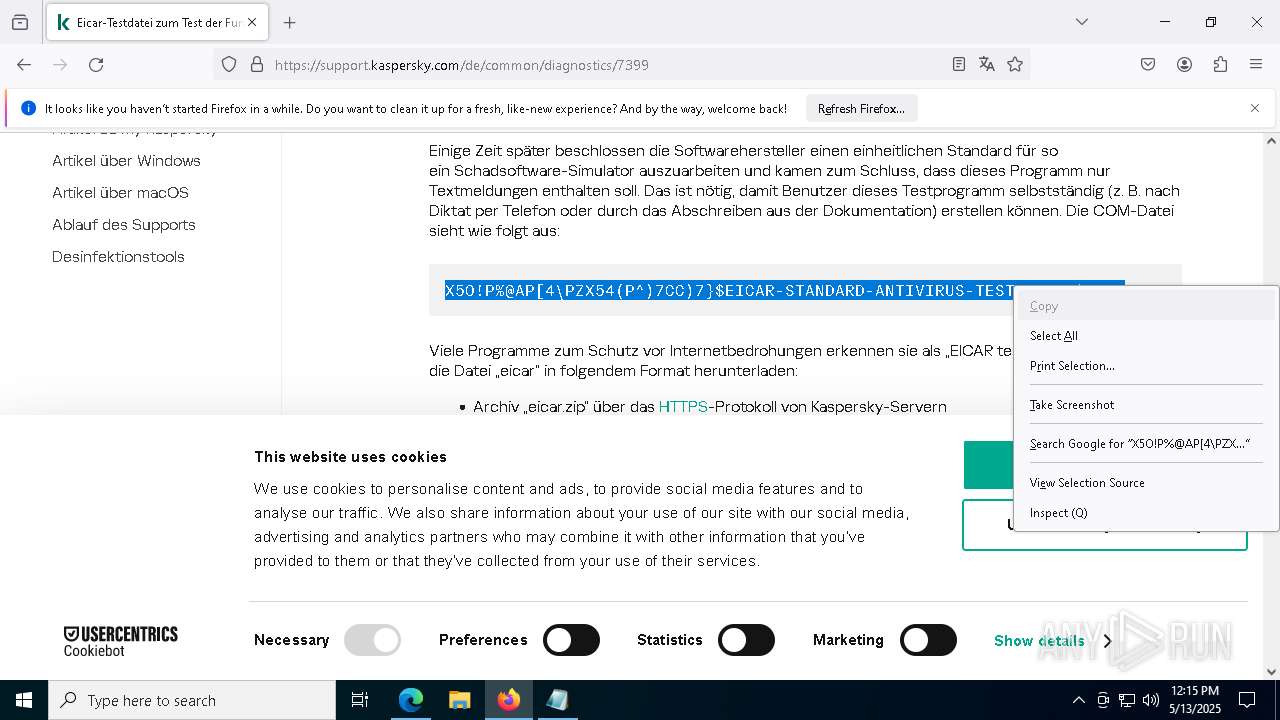Open extensions puzzle icon
The image size is (1280, 720).
(1220, 64)
